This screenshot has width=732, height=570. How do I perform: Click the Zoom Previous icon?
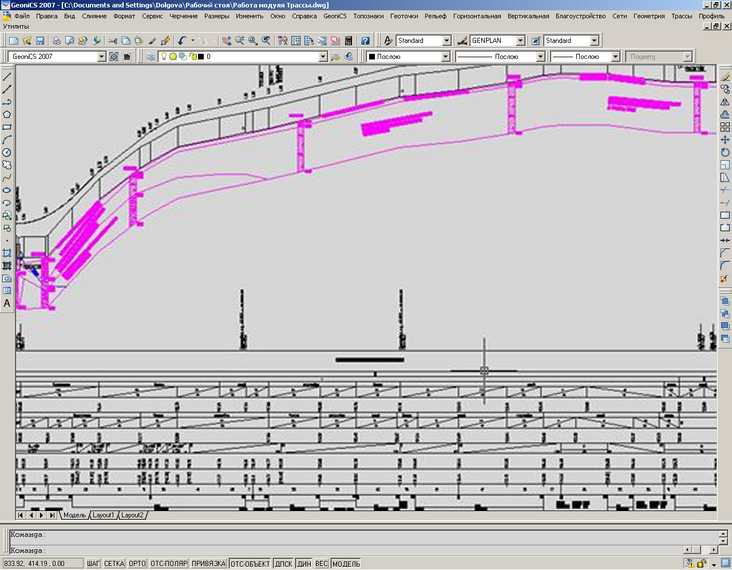[266, 41]
